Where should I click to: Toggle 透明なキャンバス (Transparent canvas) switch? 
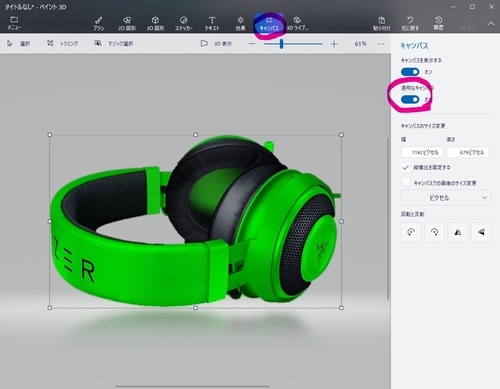coord(410,99)
